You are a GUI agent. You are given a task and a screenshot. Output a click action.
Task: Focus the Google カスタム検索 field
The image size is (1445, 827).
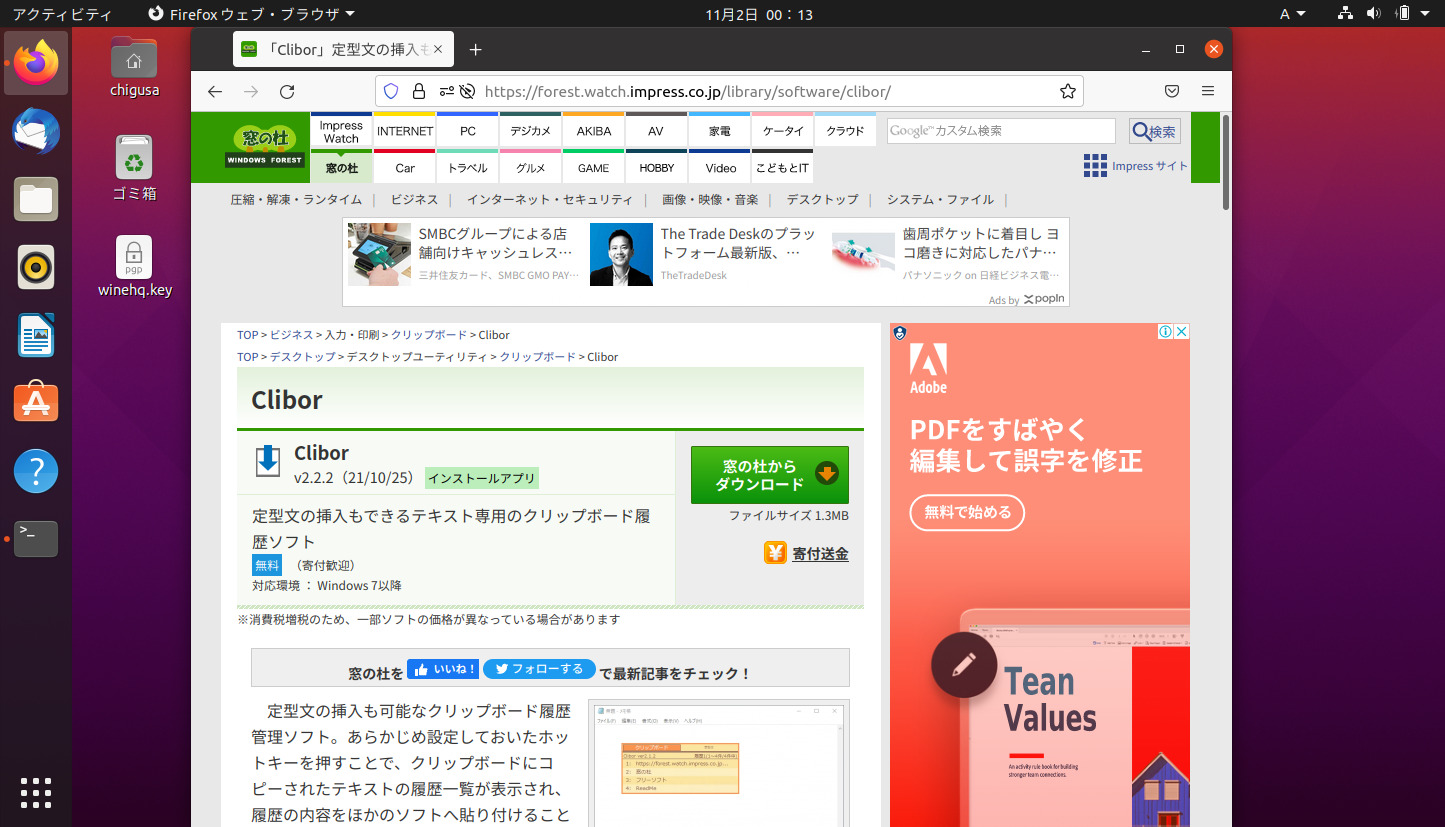pos(1001,131)
